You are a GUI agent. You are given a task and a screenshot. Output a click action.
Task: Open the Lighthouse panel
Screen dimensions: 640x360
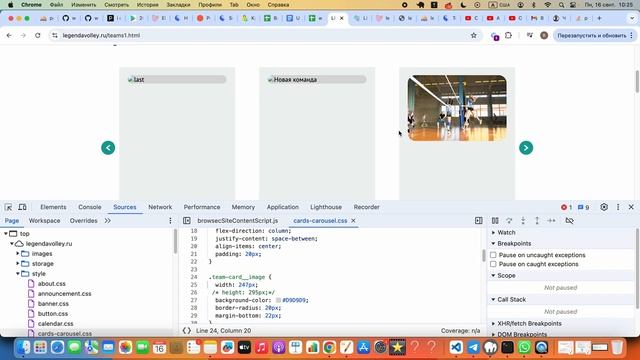326,207
